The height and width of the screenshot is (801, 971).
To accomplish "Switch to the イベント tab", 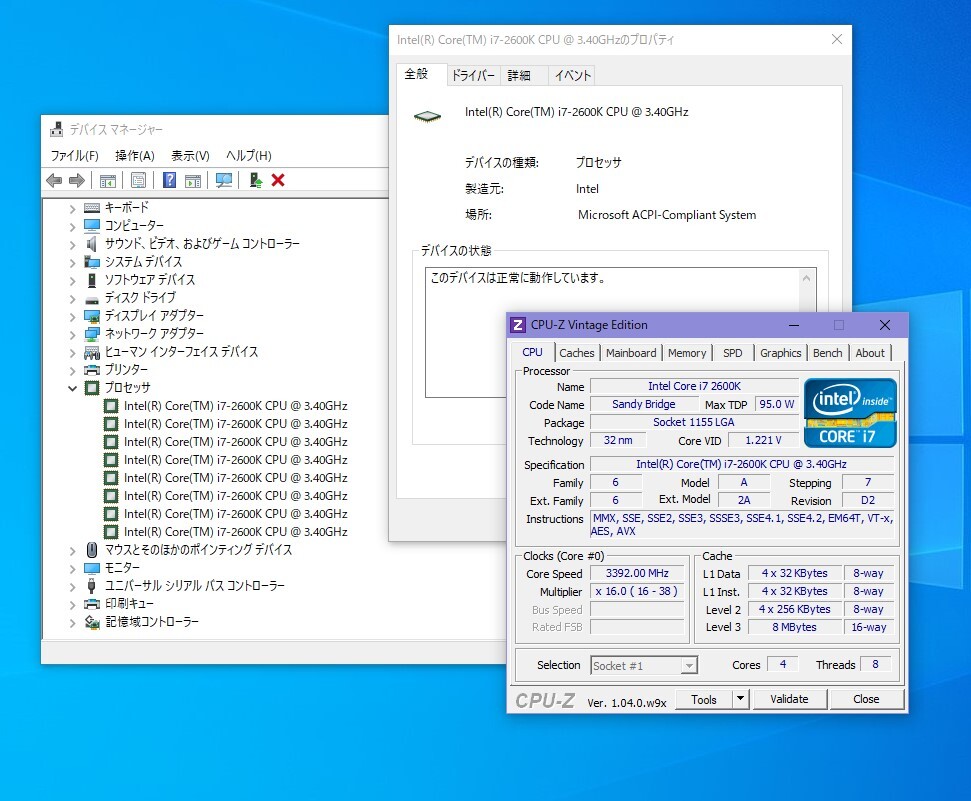I will [573, 76].
